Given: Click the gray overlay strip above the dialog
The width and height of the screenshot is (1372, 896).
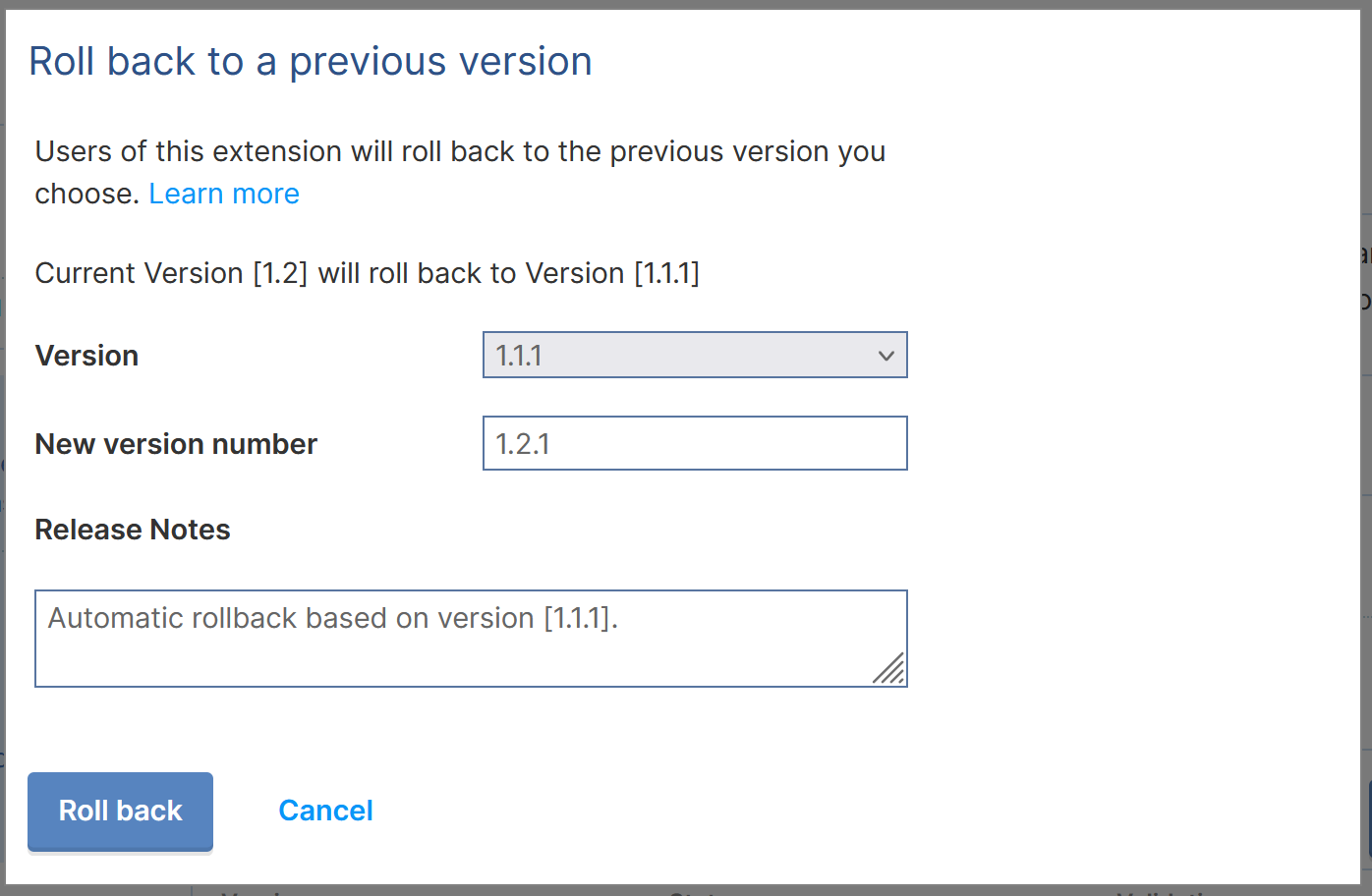Looking at the screenshot, I should coord(686,4).
